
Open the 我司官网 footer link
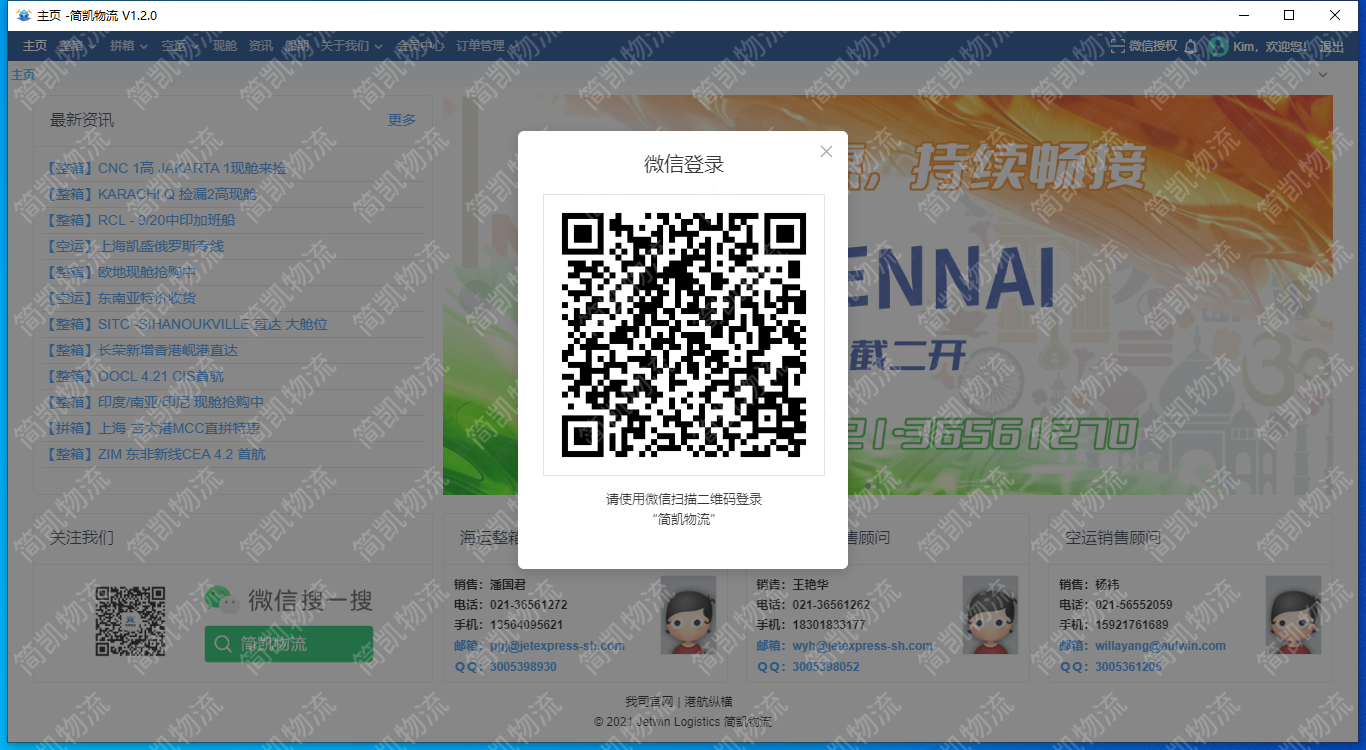point(649,702)
